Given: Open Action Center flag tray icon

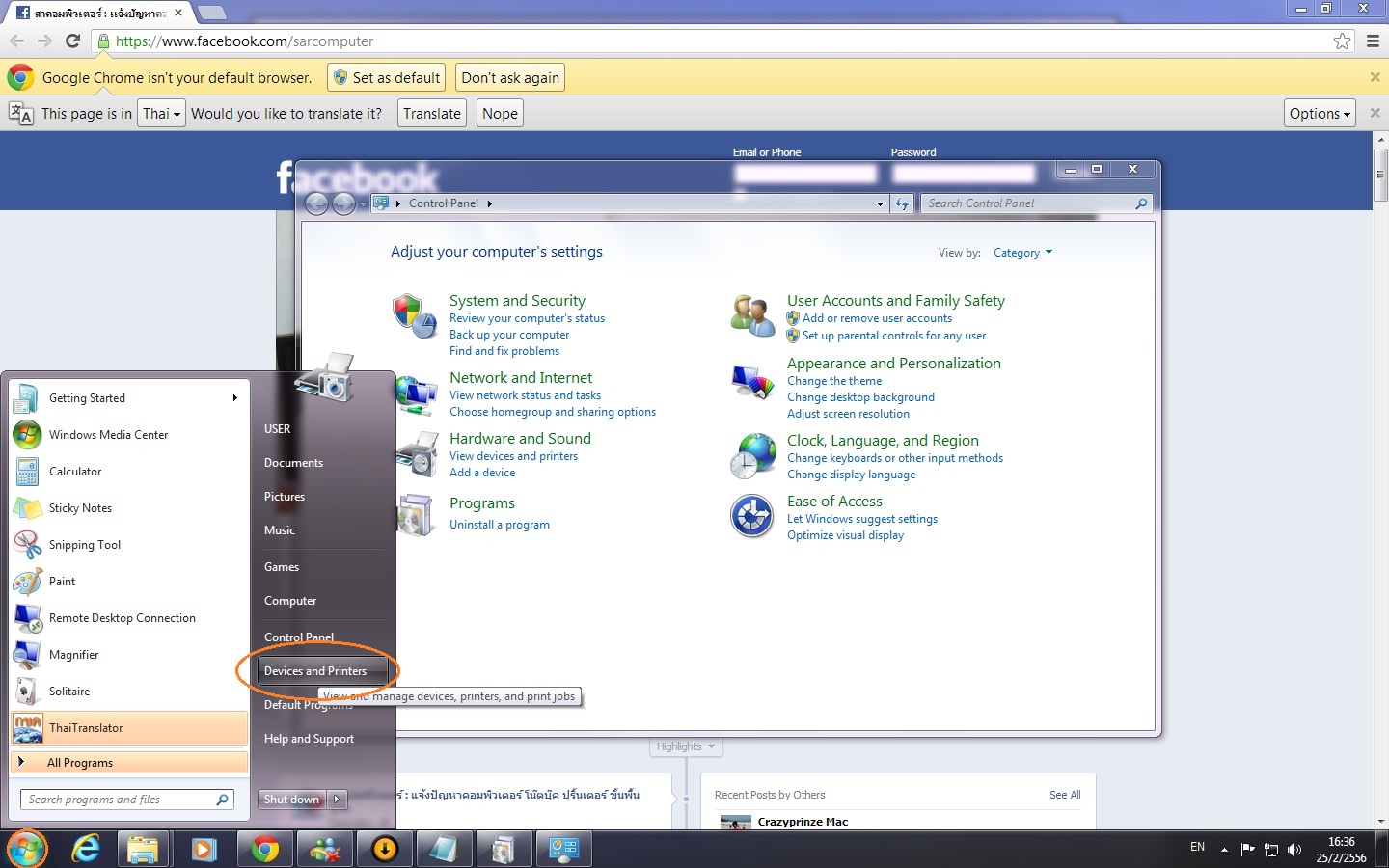Looking at the screenshot, I should pos(1248,849).
